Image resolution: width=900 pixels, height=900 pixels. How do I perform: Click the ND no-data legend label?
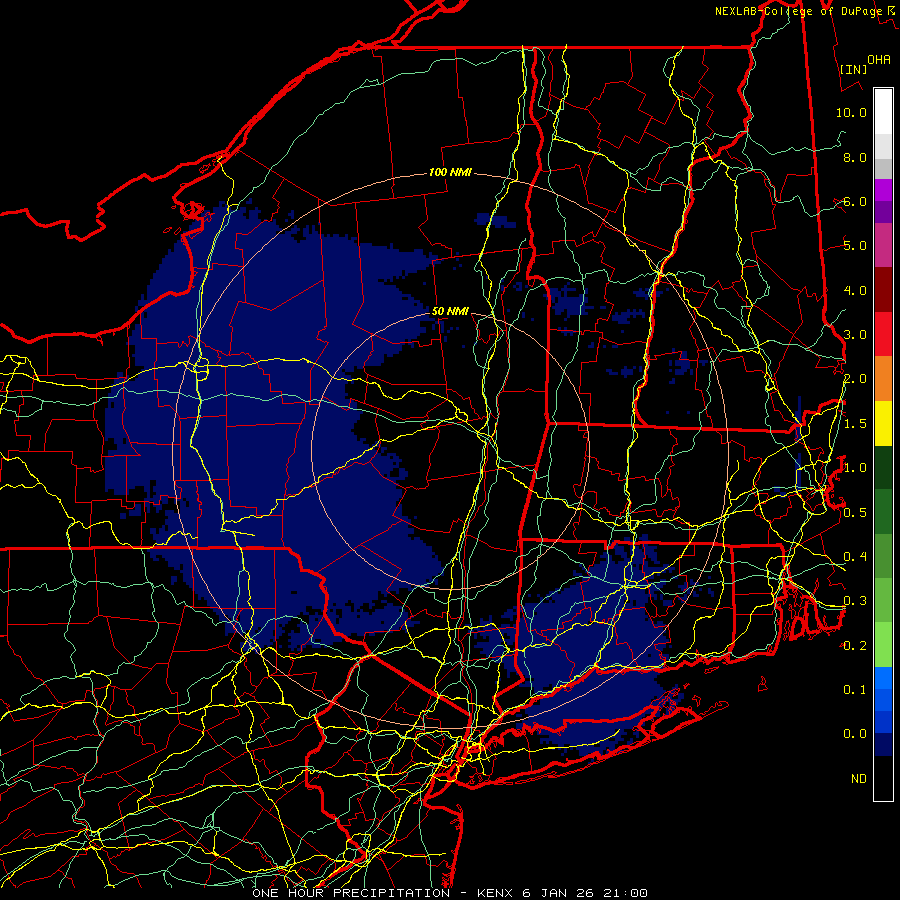tap(859, 778)
